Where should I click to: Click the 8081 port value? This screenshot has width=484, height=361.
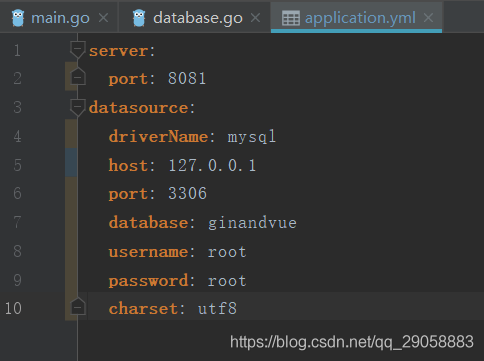187,79
